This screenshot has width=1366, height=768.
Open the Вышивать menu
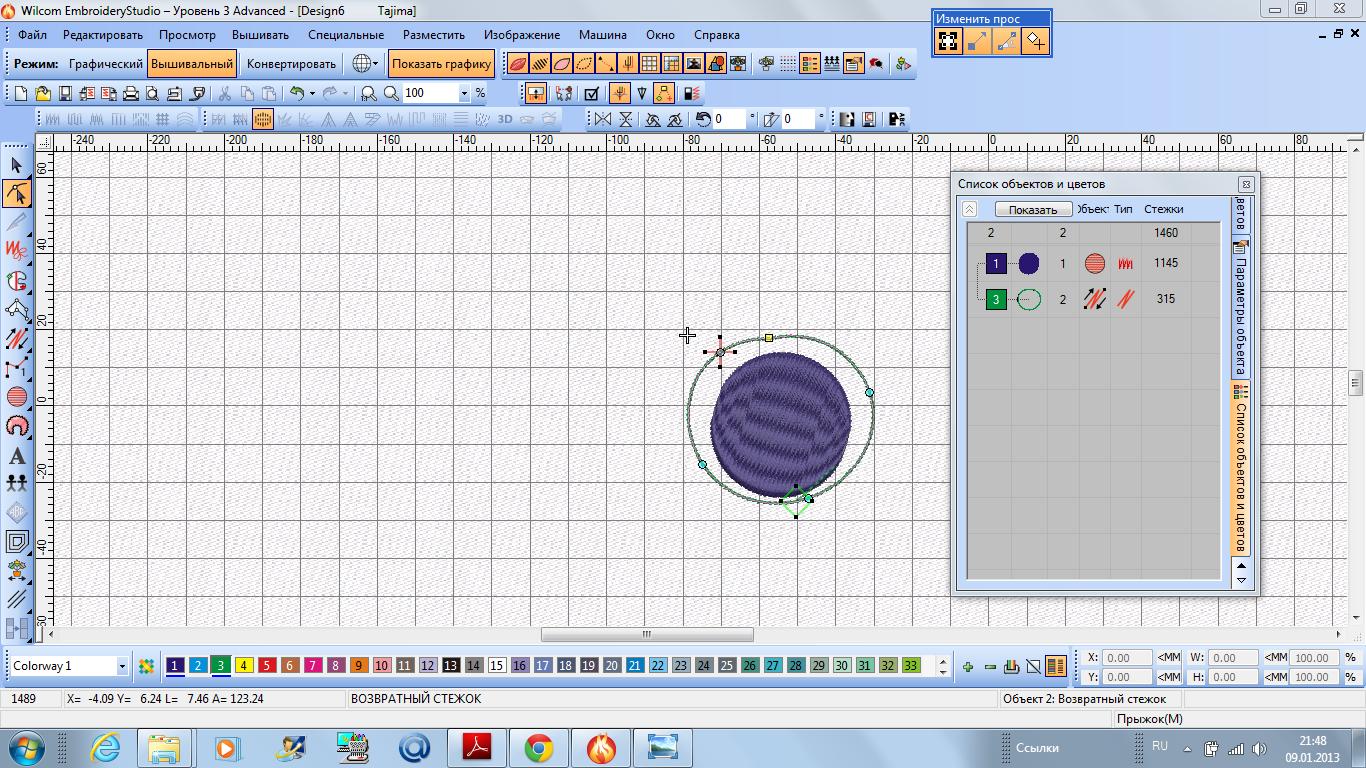[260, 34]
